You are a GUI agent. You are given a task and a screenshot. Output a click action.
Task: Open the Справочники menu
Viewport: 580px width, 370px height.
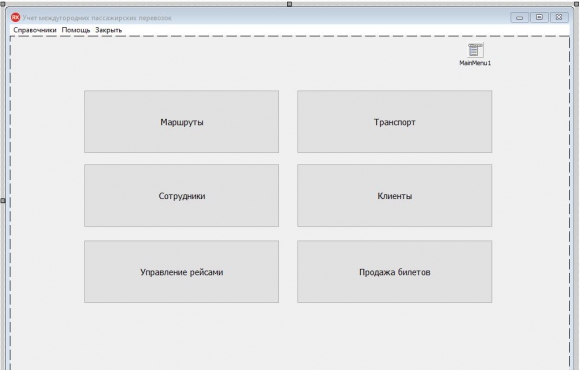35,30
